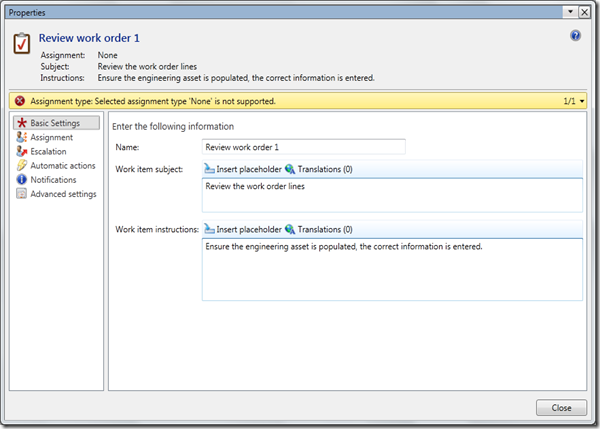Click Insert placeholder for Work item subject
Image resolution: width=600 pixels, height=429 pixels.
click(243, 169)
